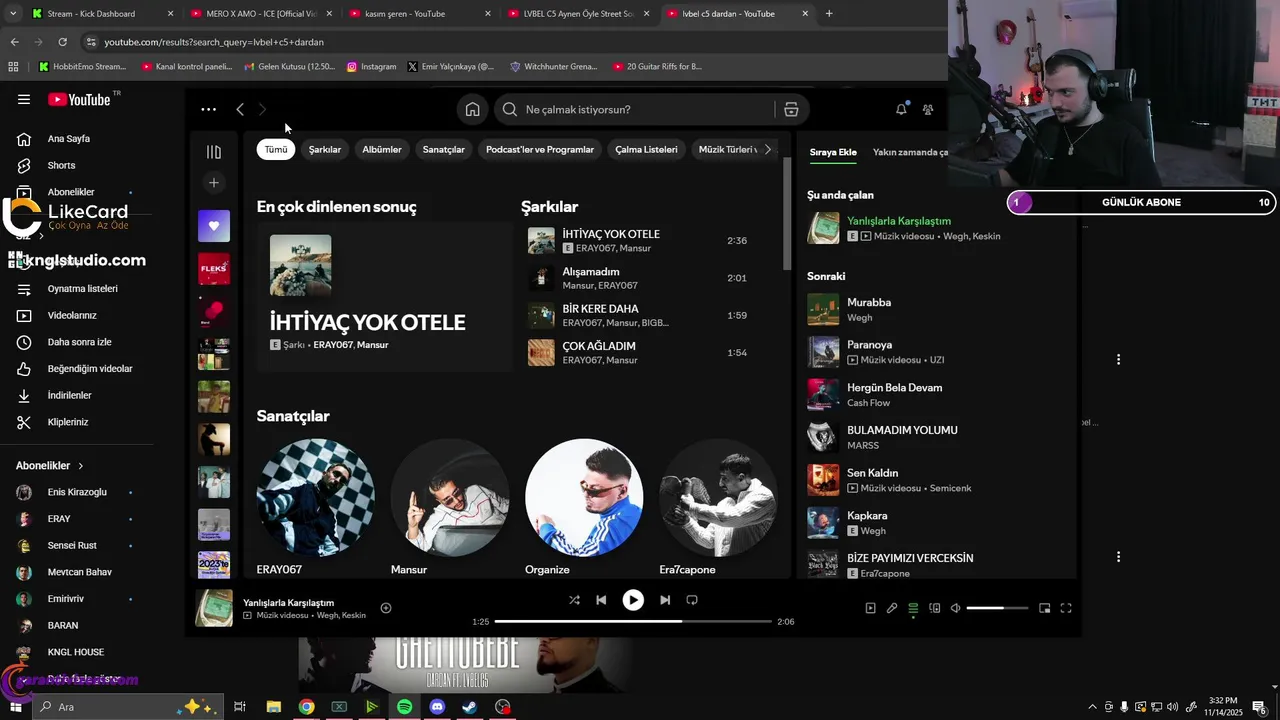
Task: Expand more filter chips with right chevron
Action: (x=767, y=149)
